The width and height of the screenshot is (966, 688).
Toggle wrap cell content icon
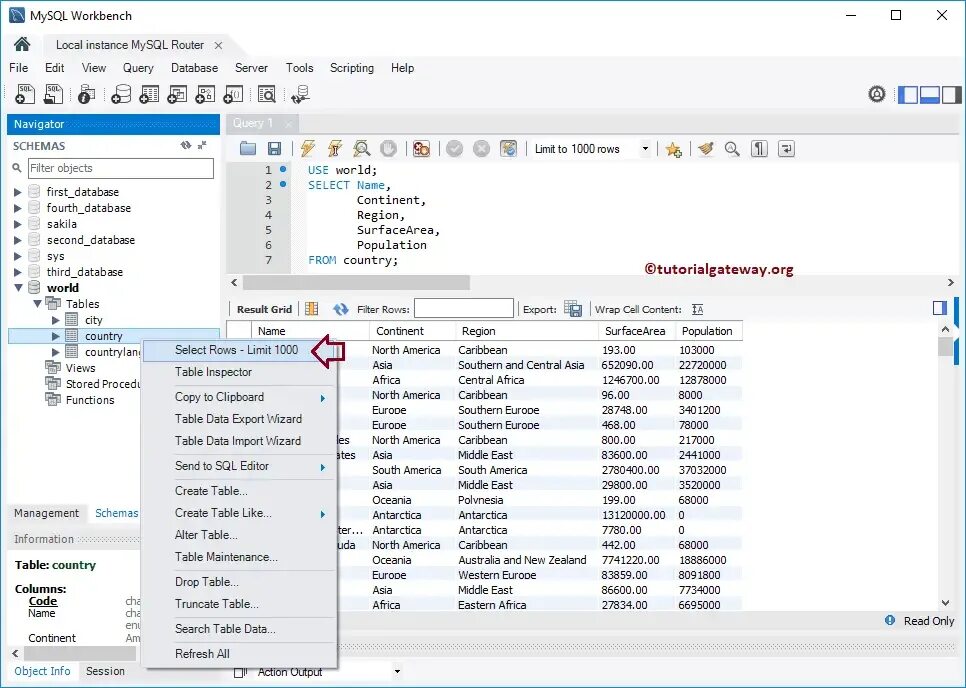[x=697, y=309]
